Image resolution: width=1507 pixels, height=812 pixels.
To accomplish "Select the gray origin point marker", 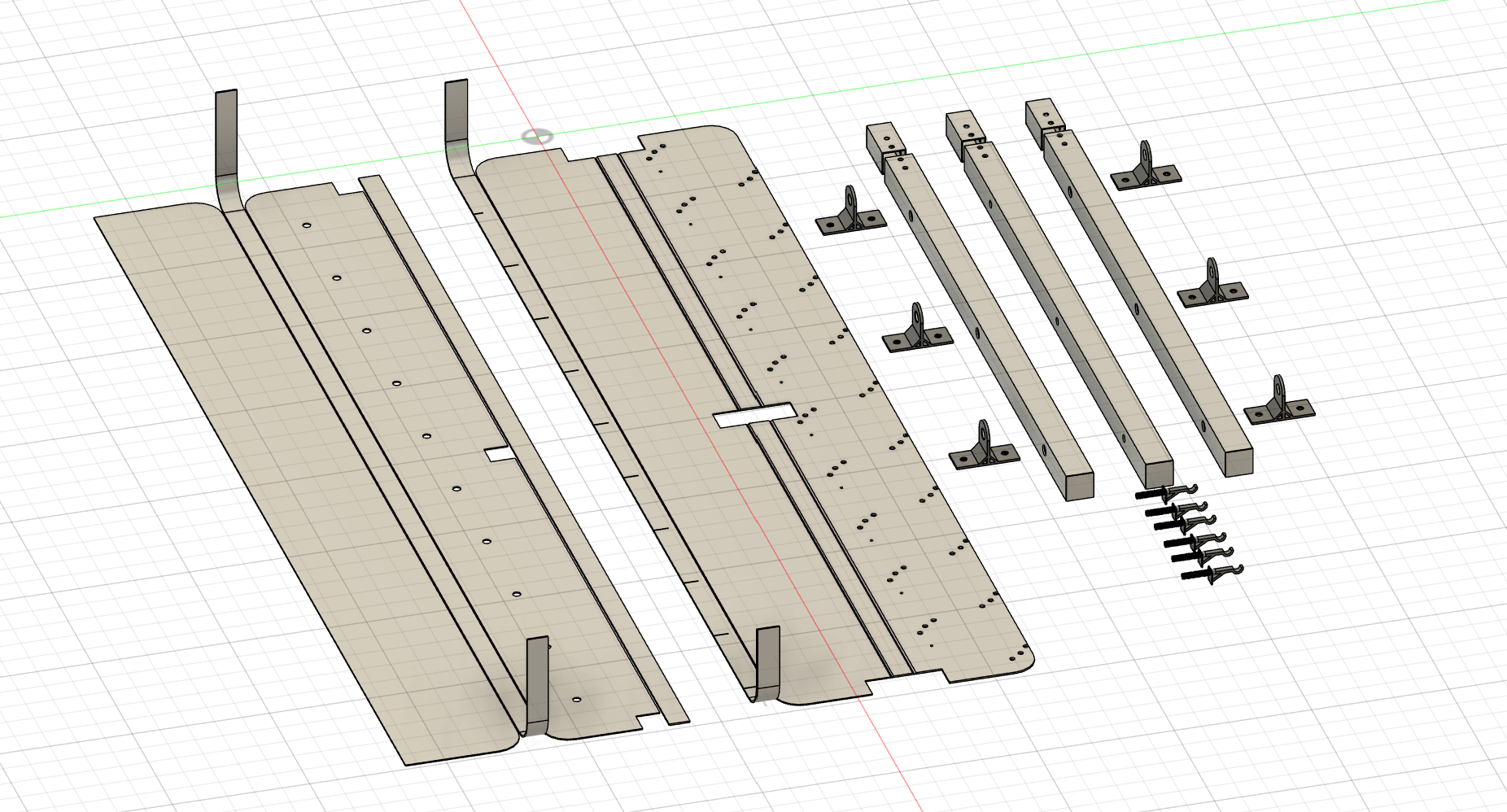I will tap(537, 137).
